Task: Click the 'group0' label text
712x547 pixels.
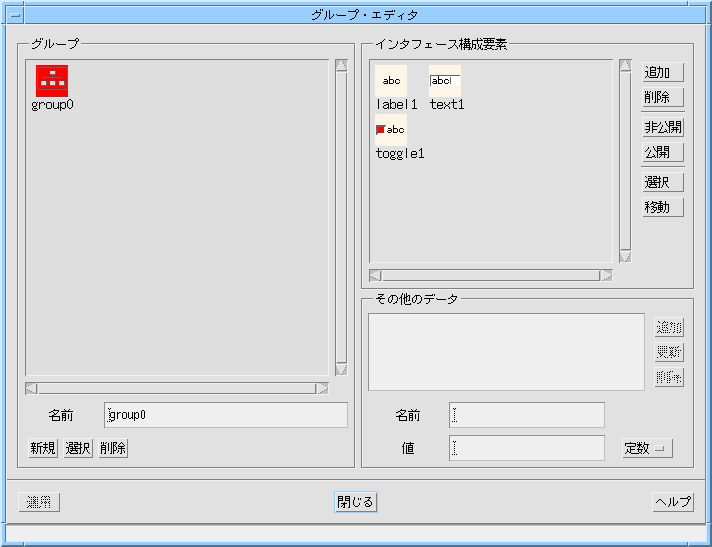Action: pos(52,105)
